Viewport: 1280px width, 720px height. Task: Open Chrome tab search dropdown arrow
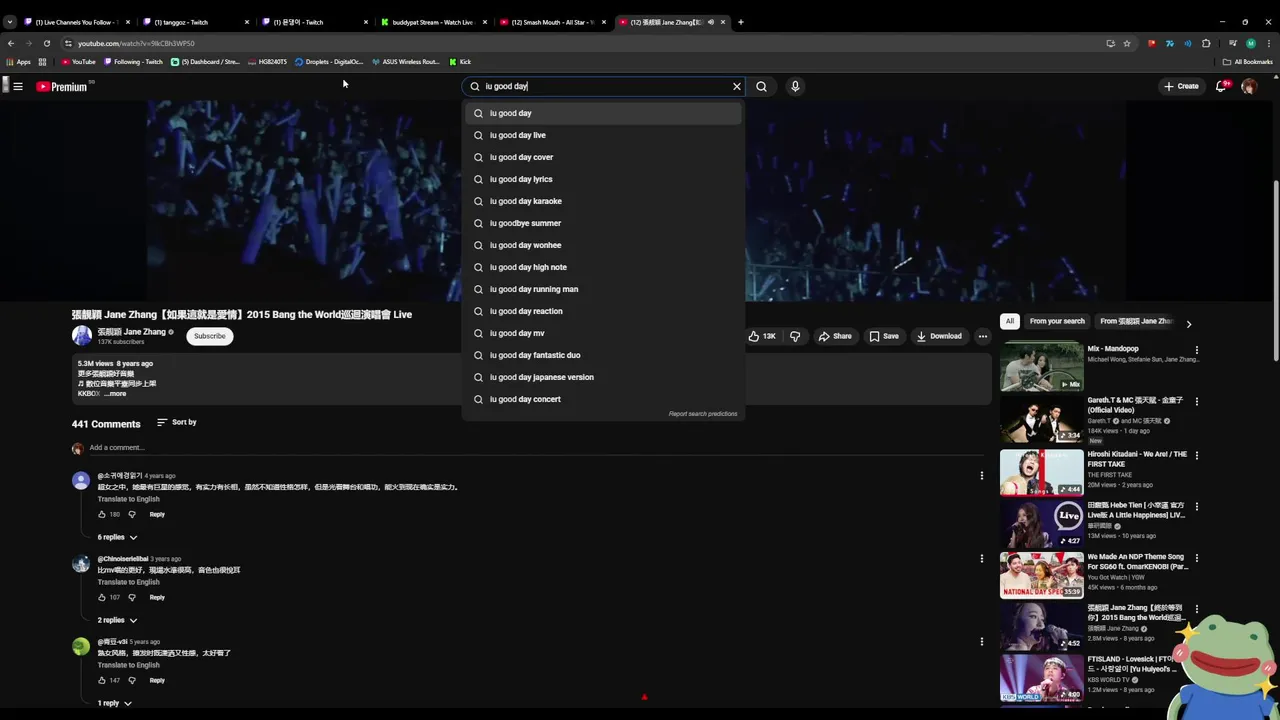click(x=10, y=22)
